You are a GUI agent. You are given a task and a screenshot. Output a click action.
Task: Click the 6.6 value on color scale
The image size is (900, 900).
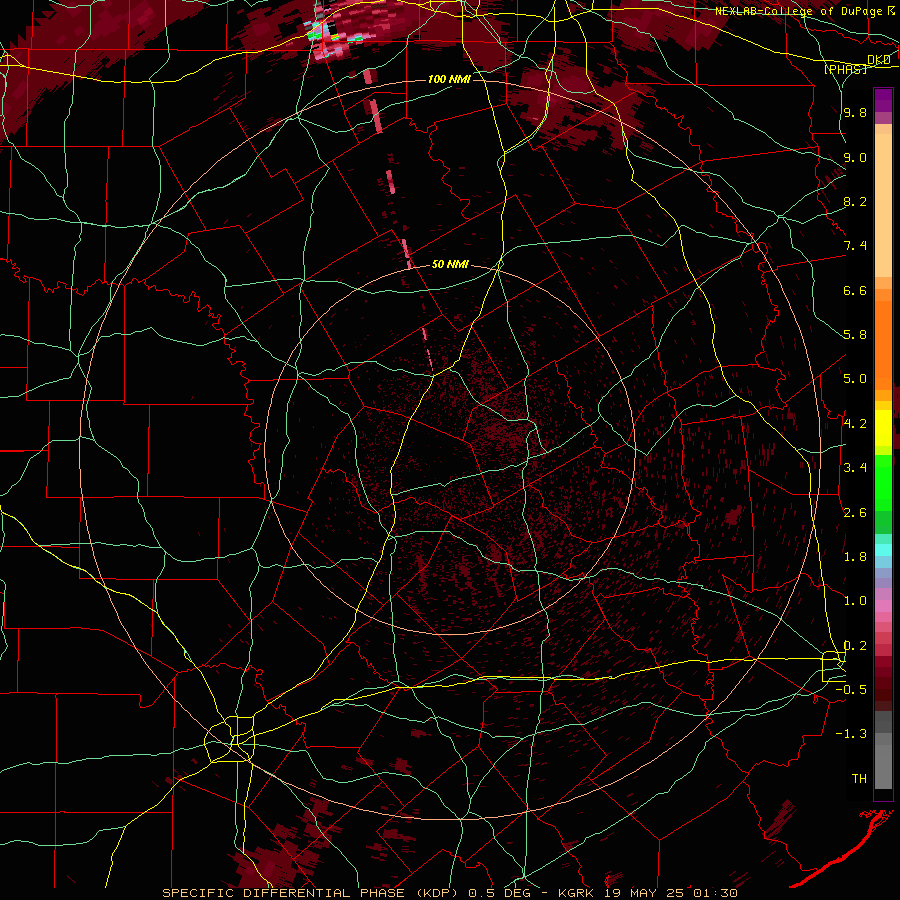tap(855, 290)
